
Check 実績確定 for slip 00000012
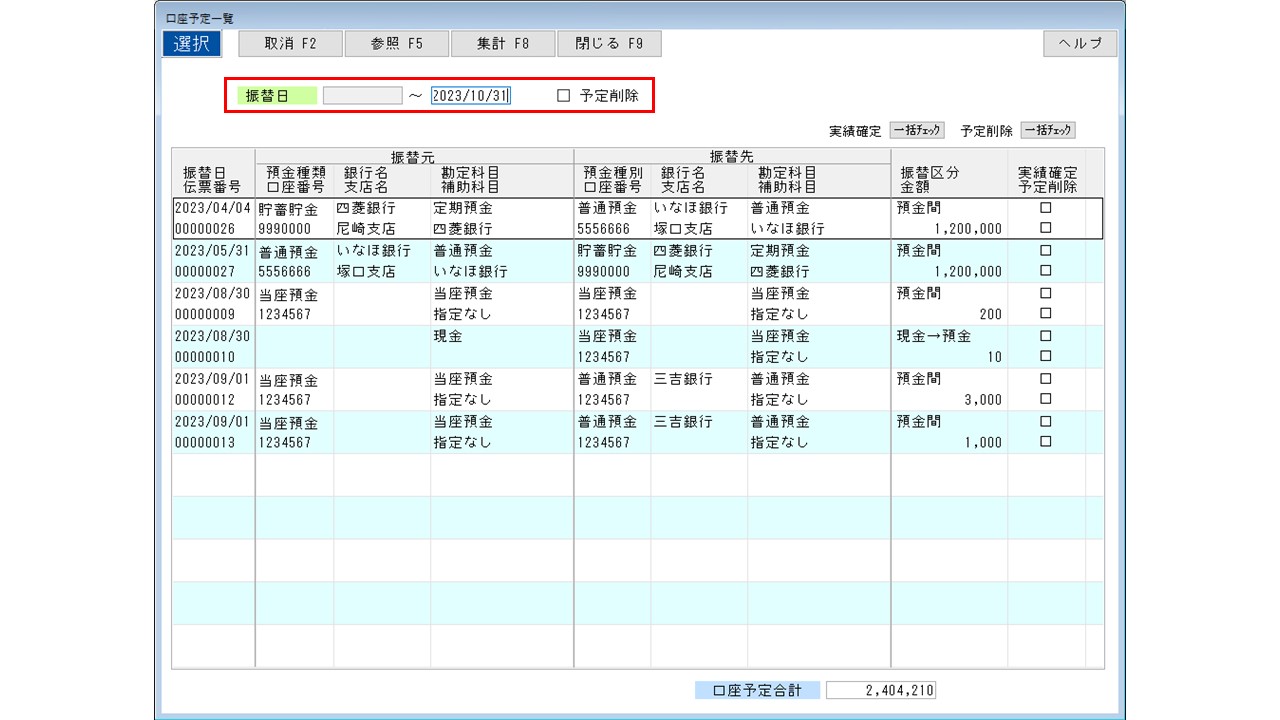coord(1046,379)
